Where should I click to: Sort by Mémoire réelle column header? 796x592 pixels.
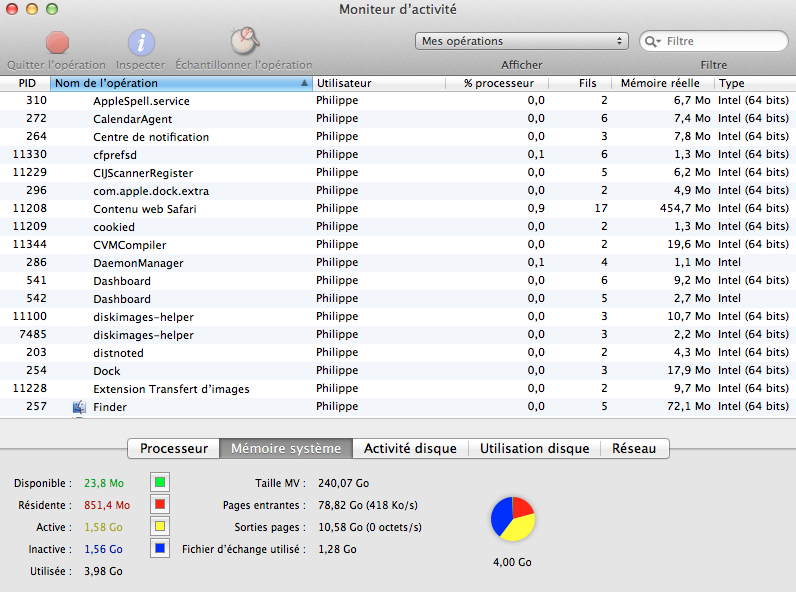click(662, 83)
